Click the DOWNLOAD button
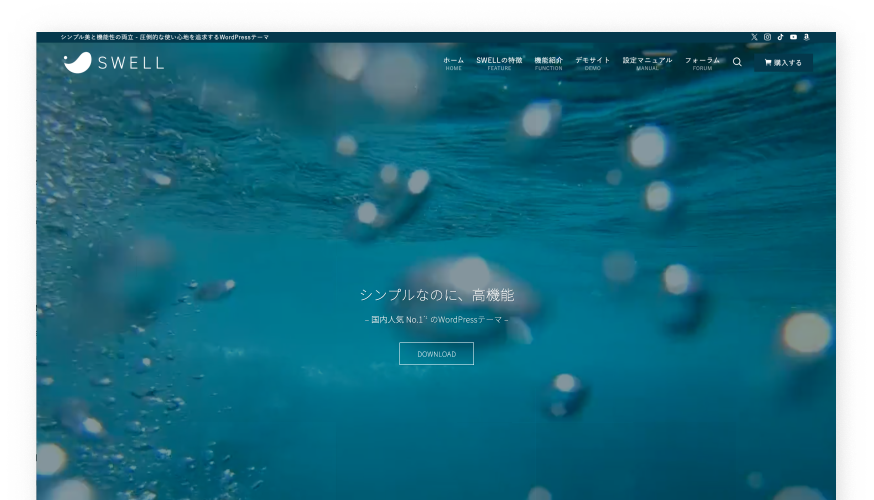The height and width of the screenshot is (500, 874). coord(436,353)
